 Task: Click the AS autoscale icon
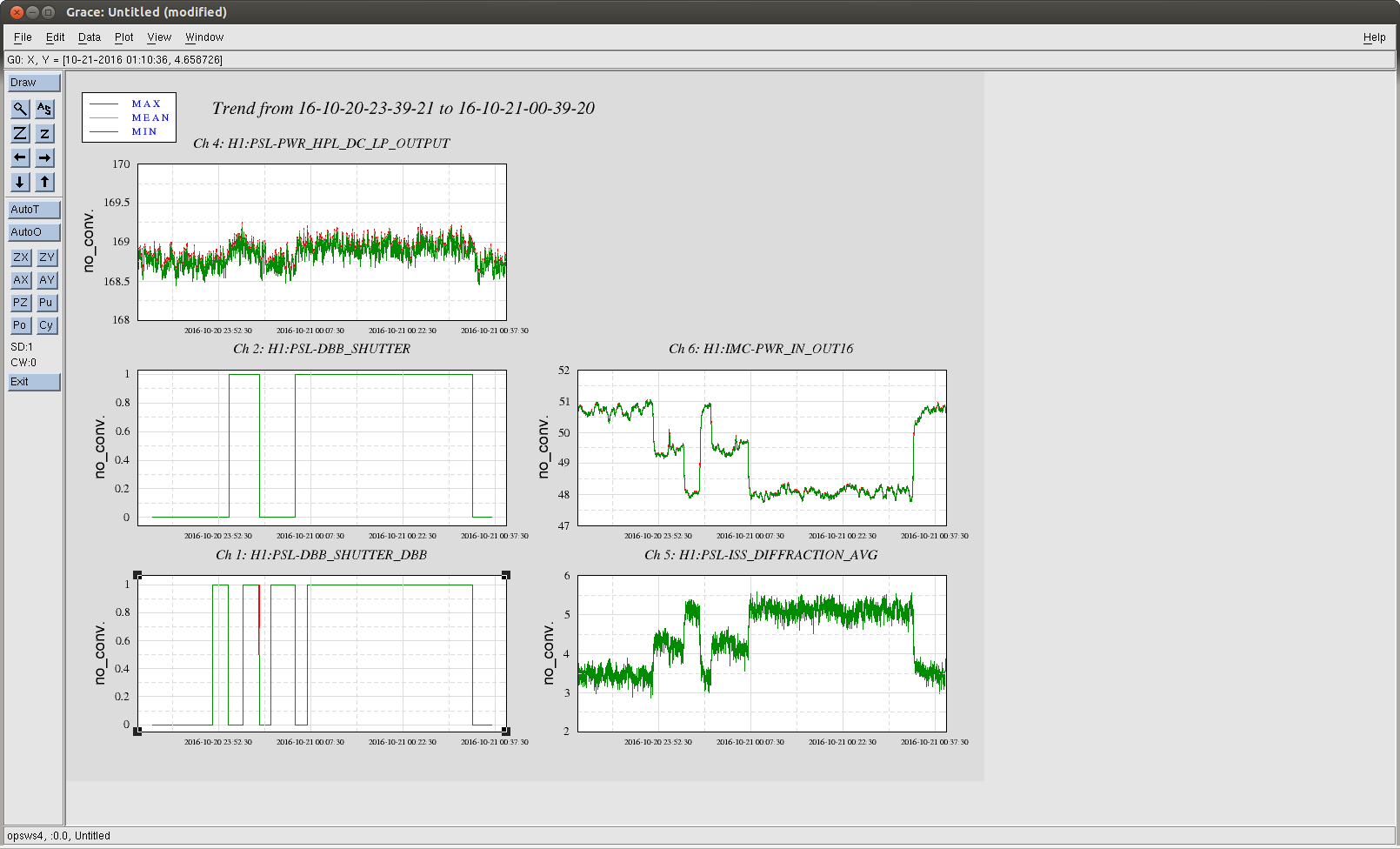45,109
